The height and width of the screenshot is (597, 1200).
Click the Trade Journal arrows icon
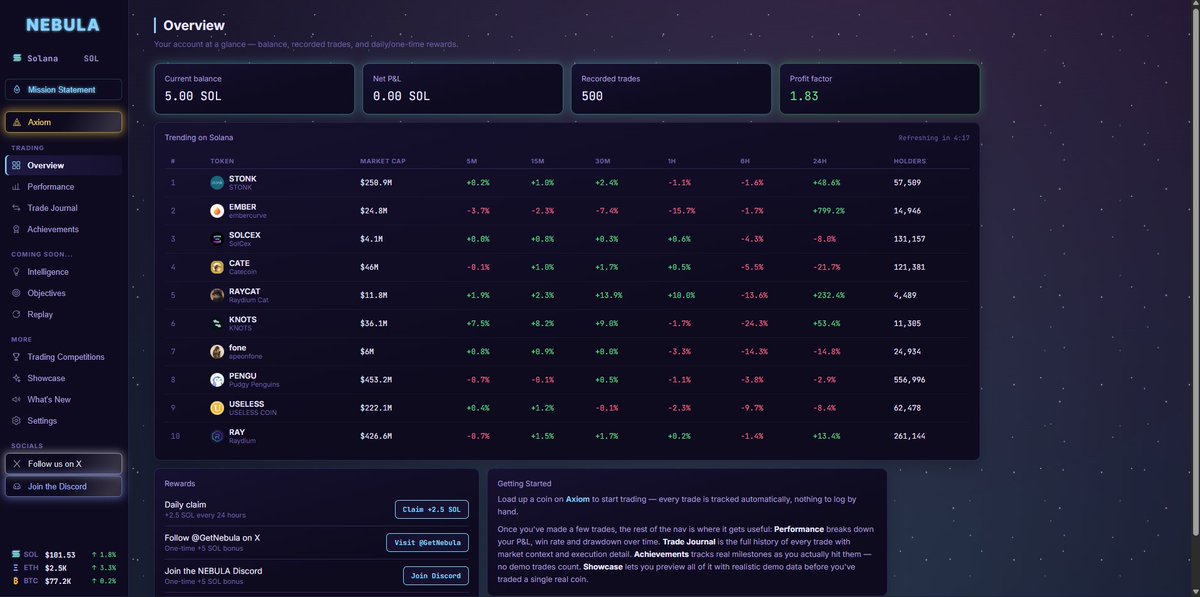pos(16,208)
